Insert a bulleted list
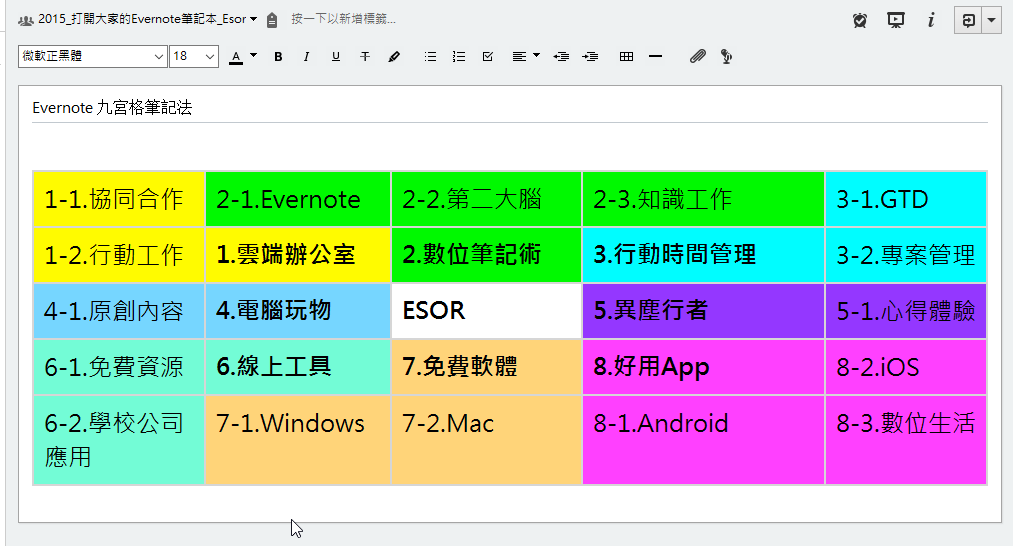Screen dimensions: 1013x546 (430, 57)
